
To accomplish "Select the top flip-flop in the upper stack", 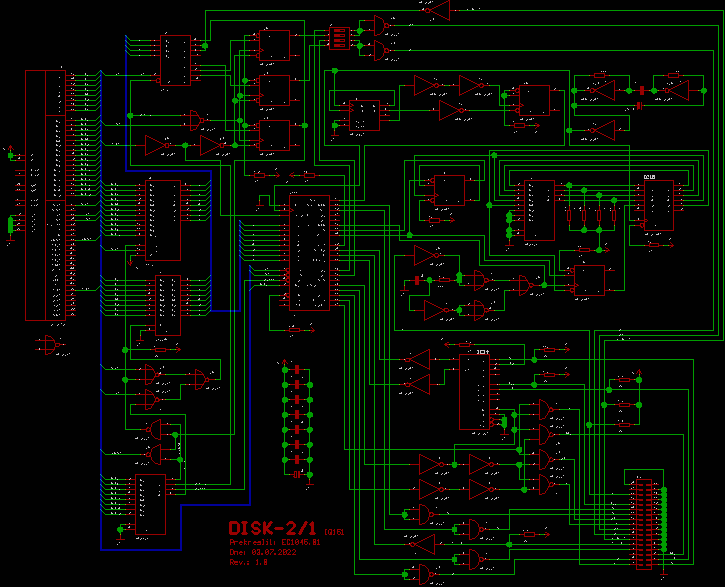I will tap(271, 44).
